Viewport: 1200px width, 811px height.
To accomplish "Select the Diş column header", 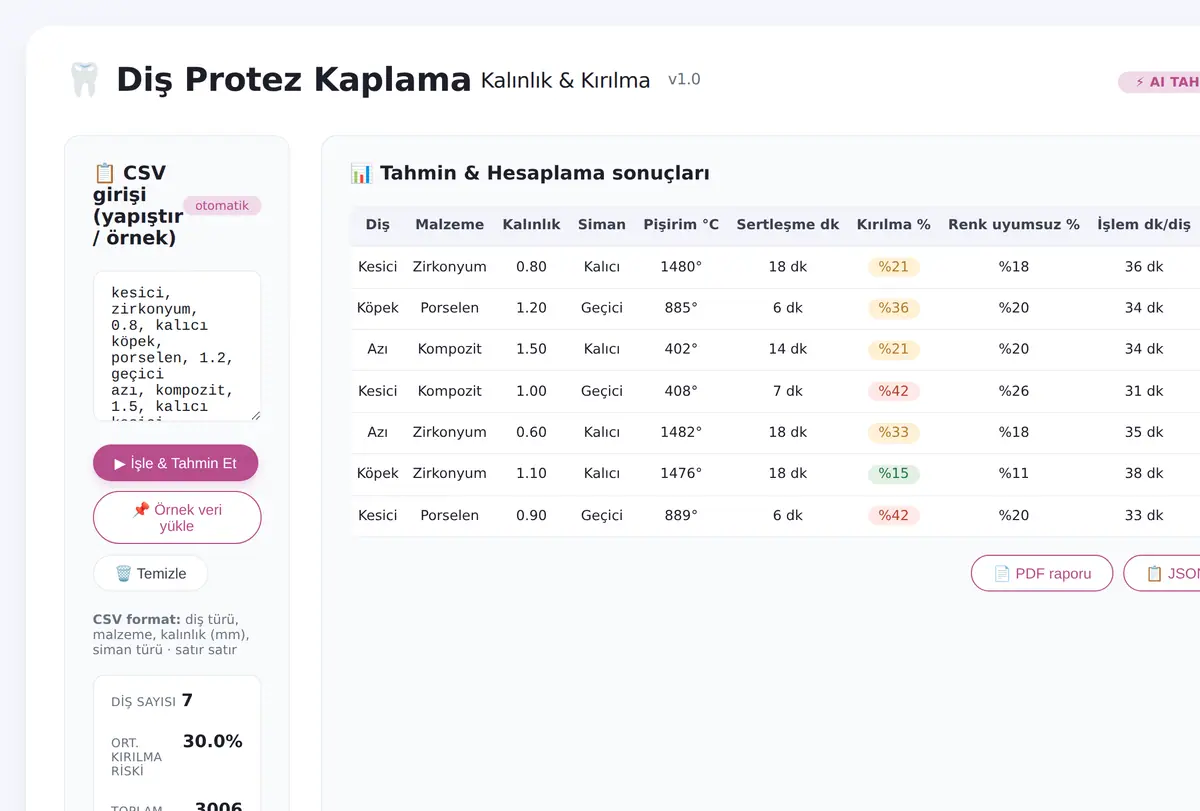I will 378,225.
